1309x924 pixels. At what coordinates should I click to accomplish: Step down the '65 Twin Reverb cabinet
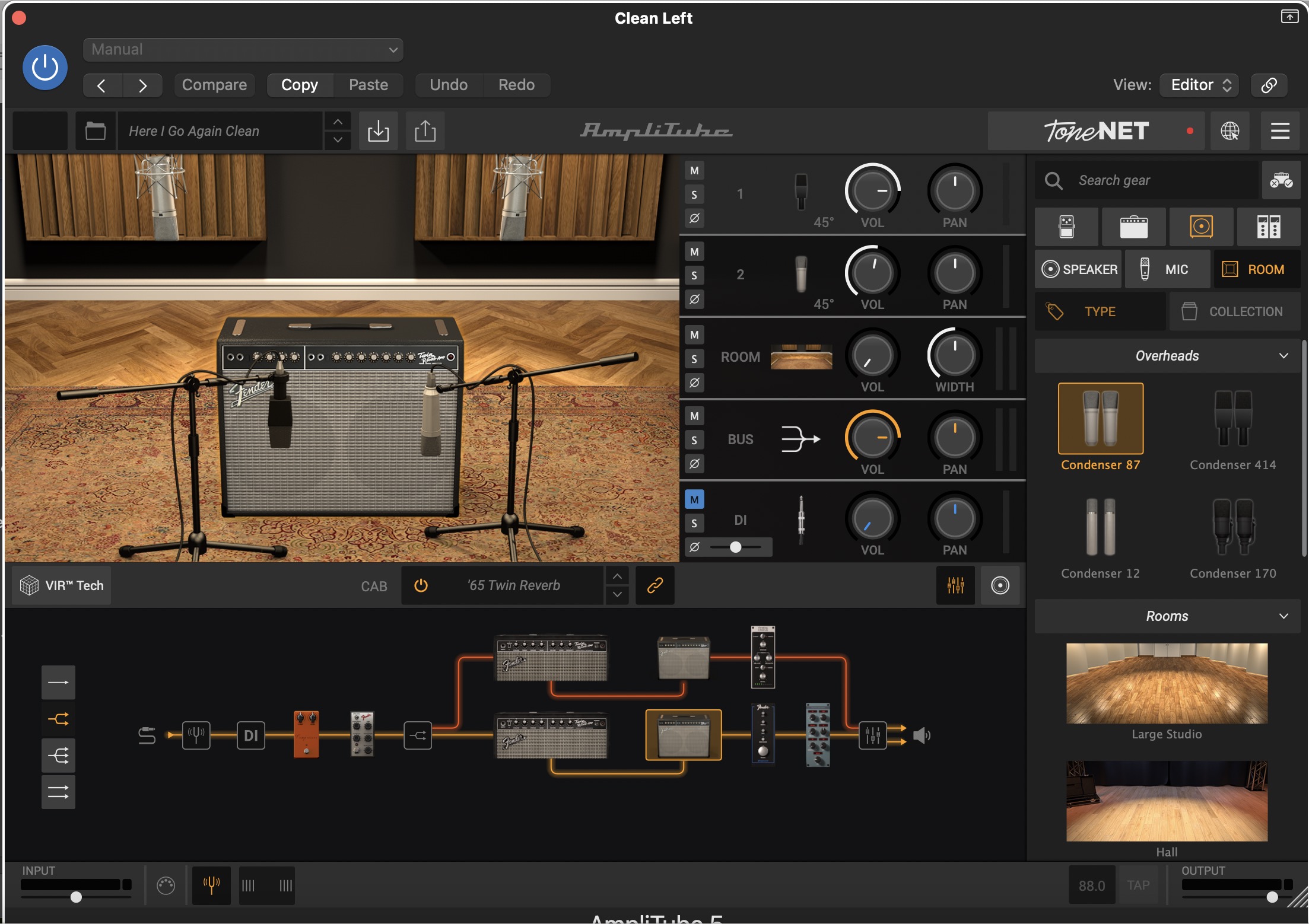[x=617, y=595]
